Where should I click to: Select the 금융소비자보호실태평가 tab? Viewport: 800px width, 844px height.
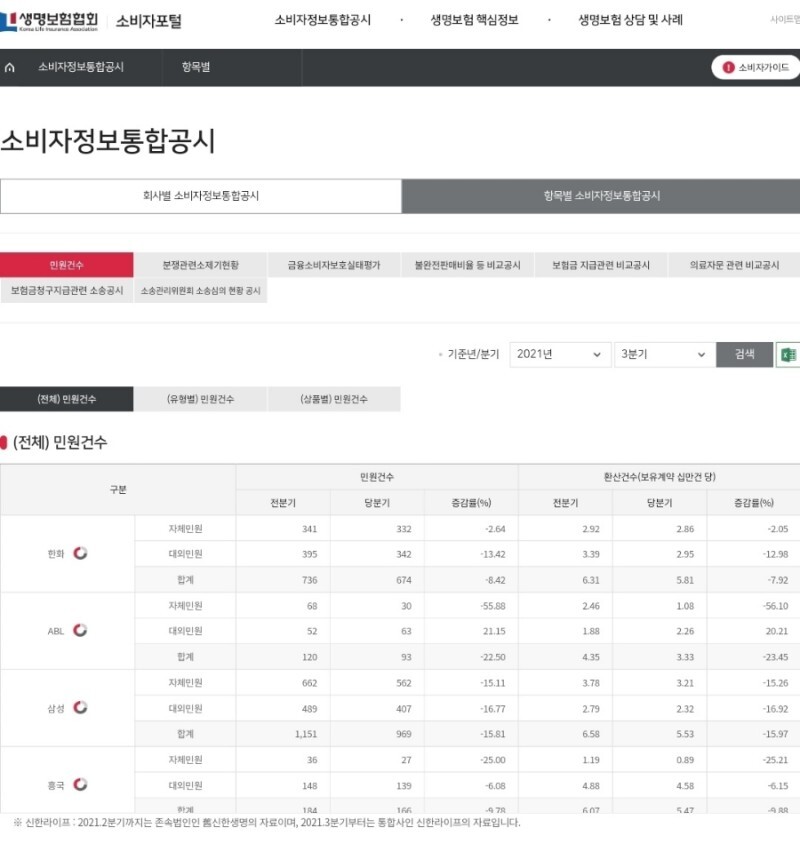click(x=334, y=265)
